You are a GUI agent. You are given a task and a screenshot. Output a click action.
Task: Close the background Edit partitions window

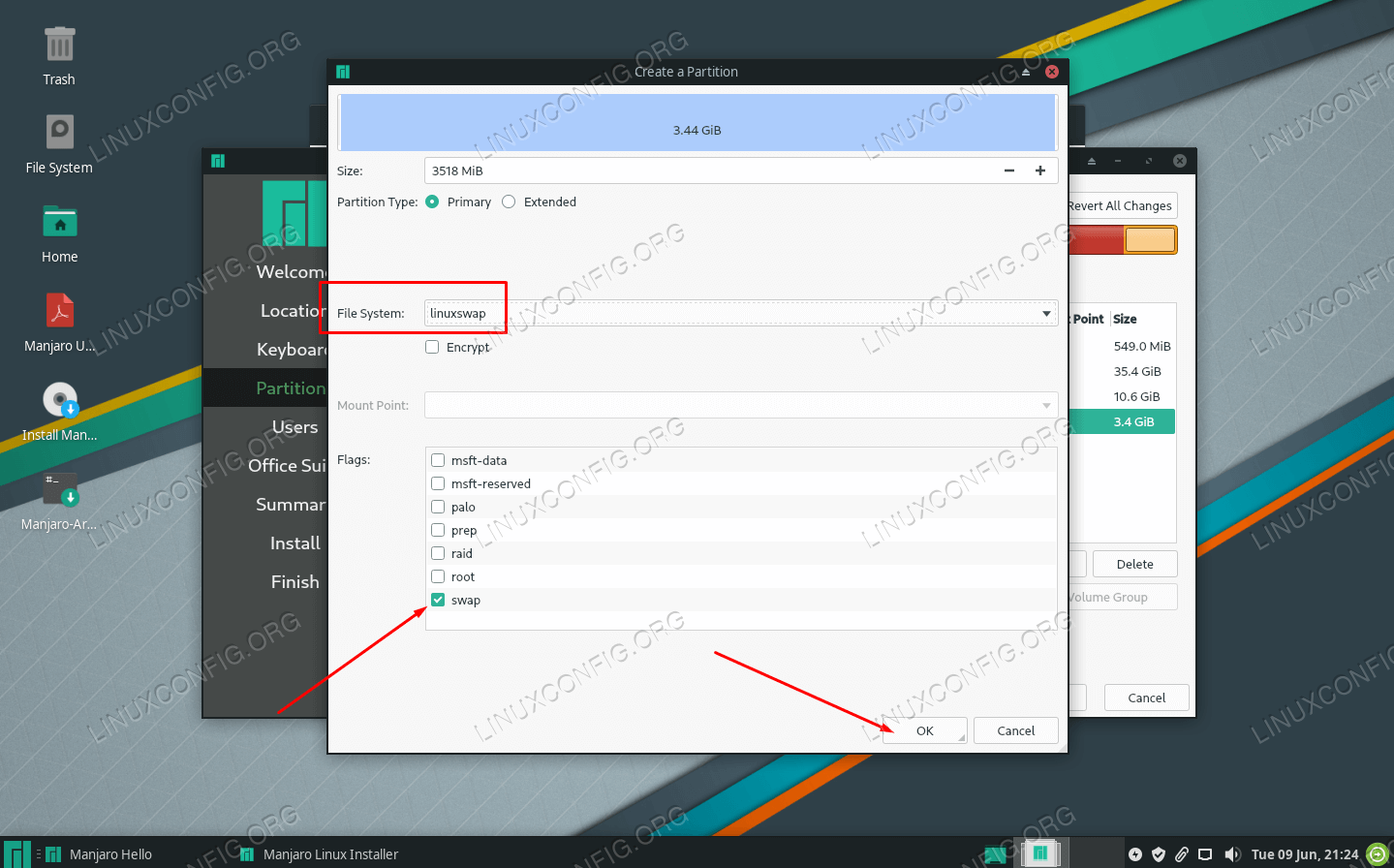[x=1180, y=161]
